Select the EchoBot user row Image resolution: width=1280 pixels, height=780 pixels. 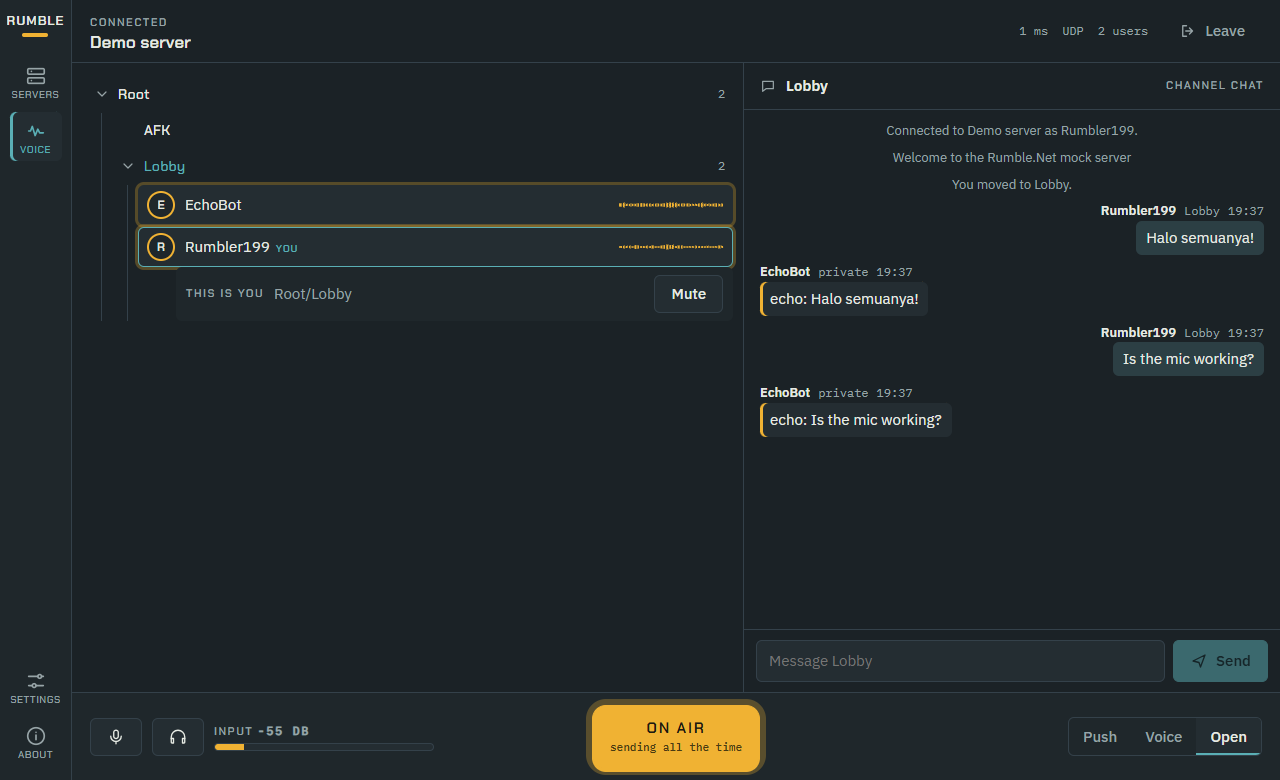click(435, 205)
